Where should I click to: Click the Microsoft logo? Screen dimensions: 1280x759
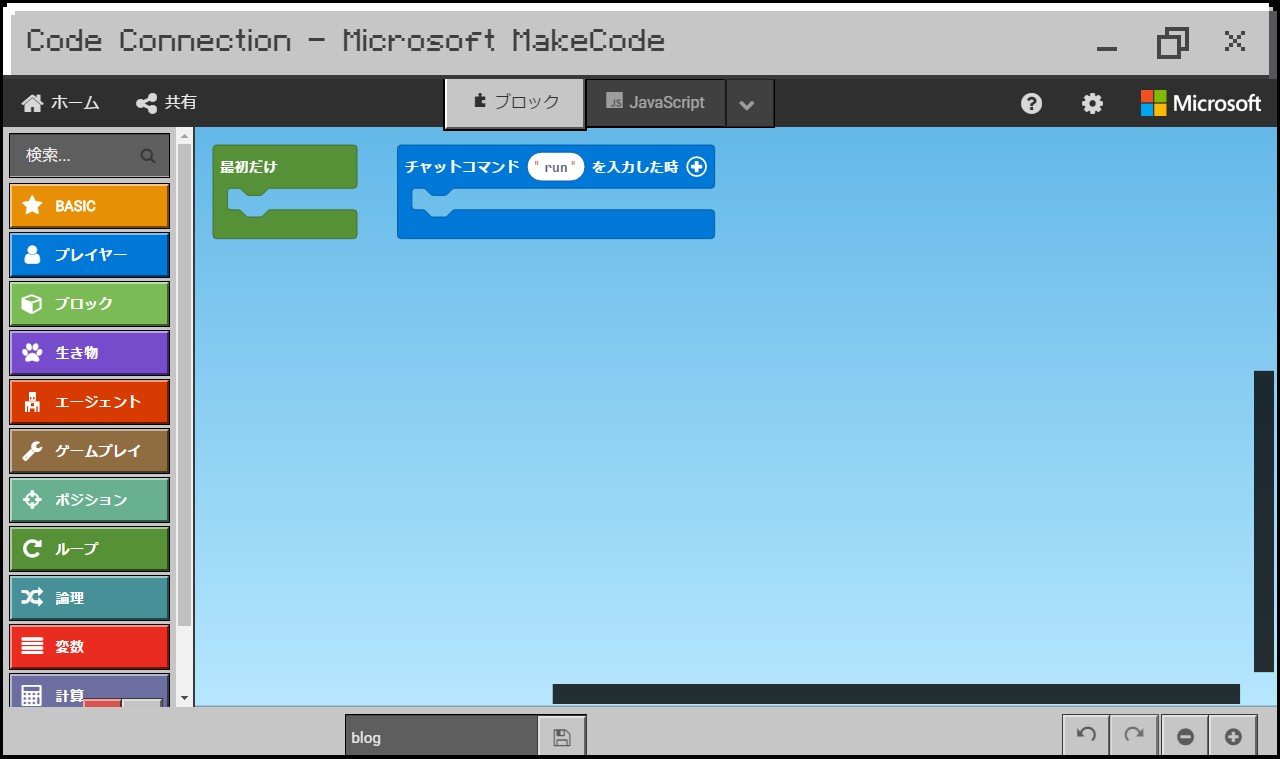click(x=1201, y=103)
